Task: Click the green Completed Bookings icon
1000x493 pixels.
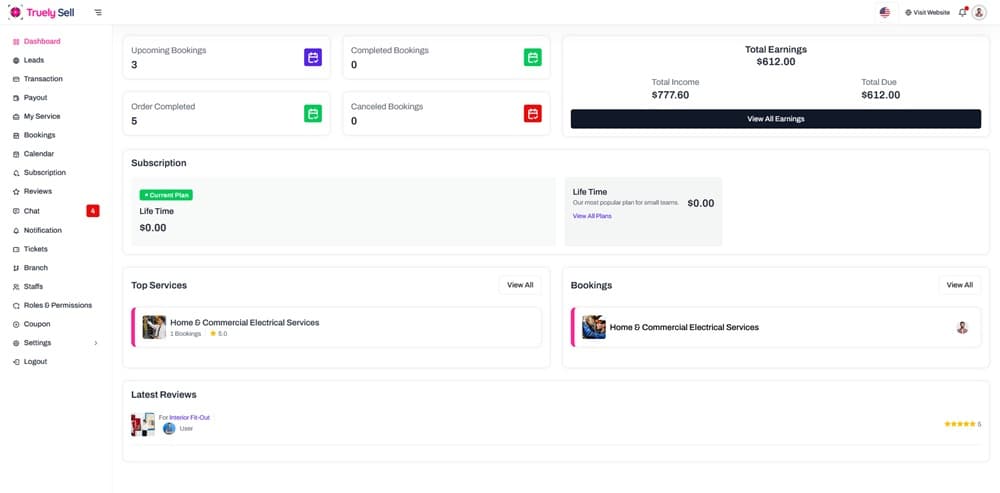Action: pos(533,58)
